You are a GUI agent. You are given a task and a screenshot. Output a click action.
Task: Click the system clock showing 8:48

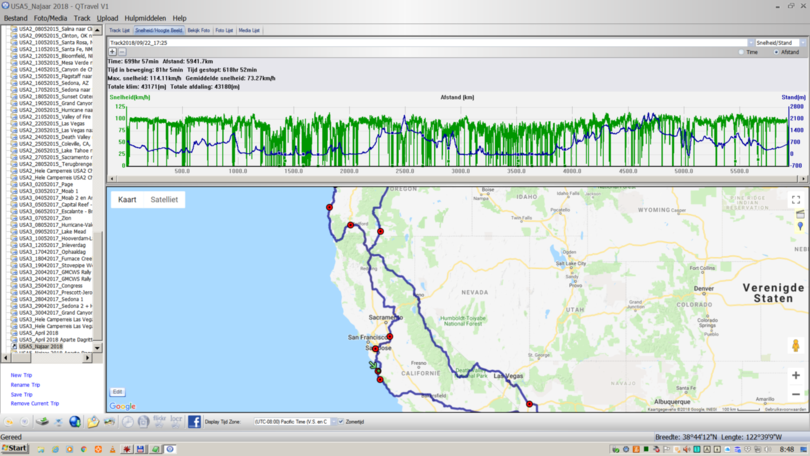pos(787,449)
